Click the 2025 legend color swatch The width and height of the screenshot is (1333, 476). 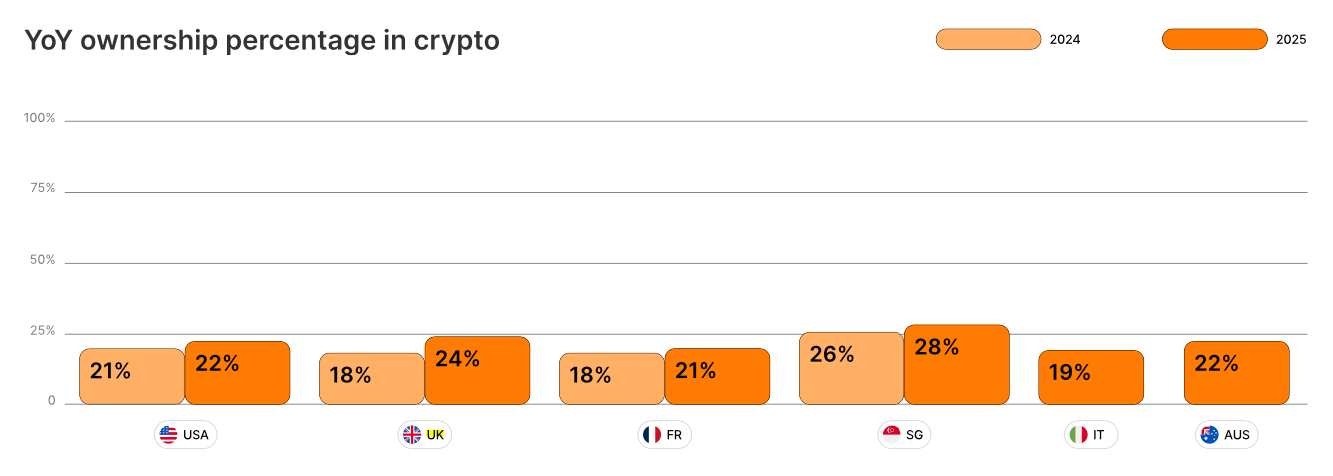click(1214, 39)
